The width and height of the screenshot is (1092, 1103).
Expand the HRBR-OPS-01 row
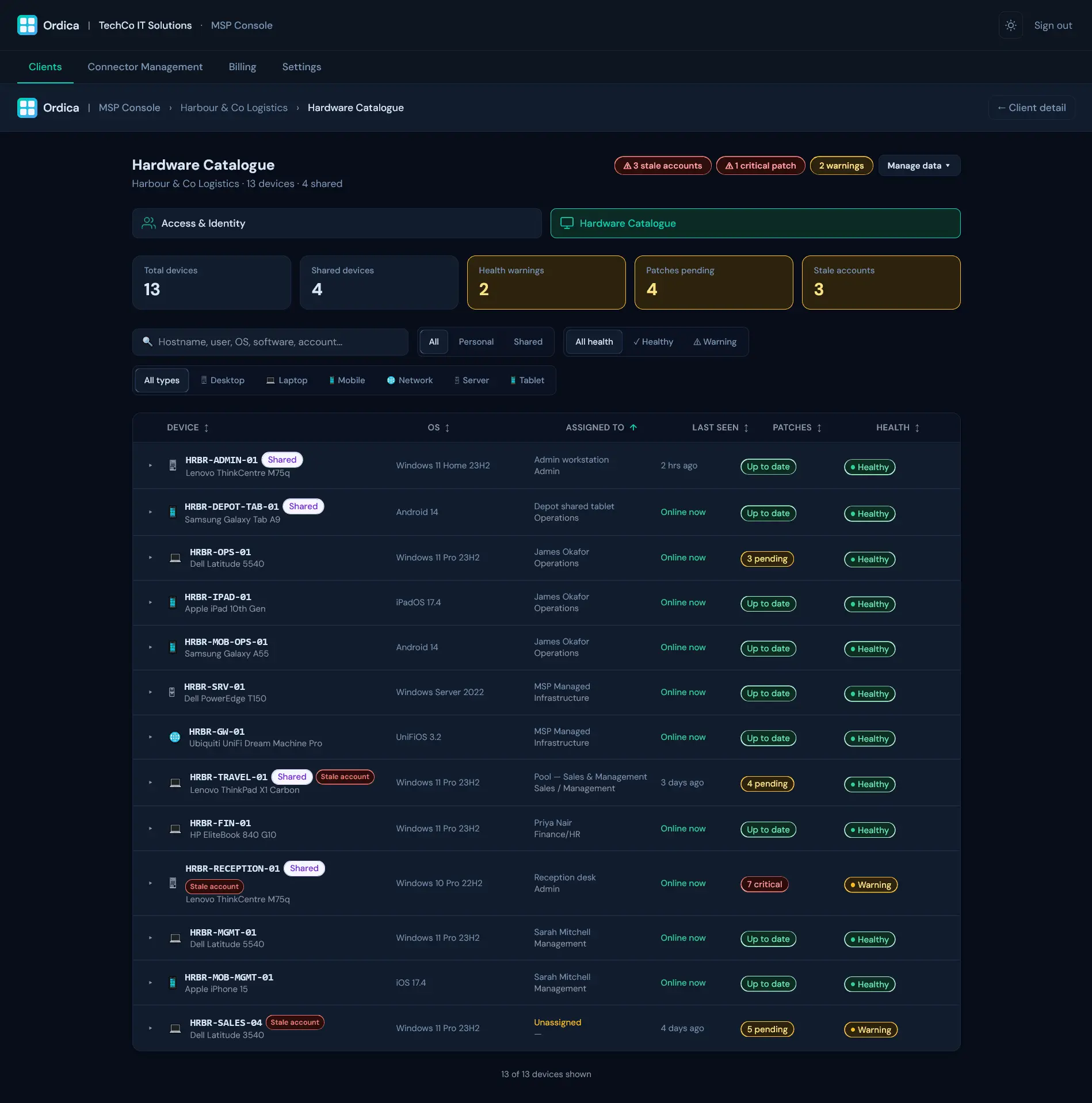pos(150,558)
